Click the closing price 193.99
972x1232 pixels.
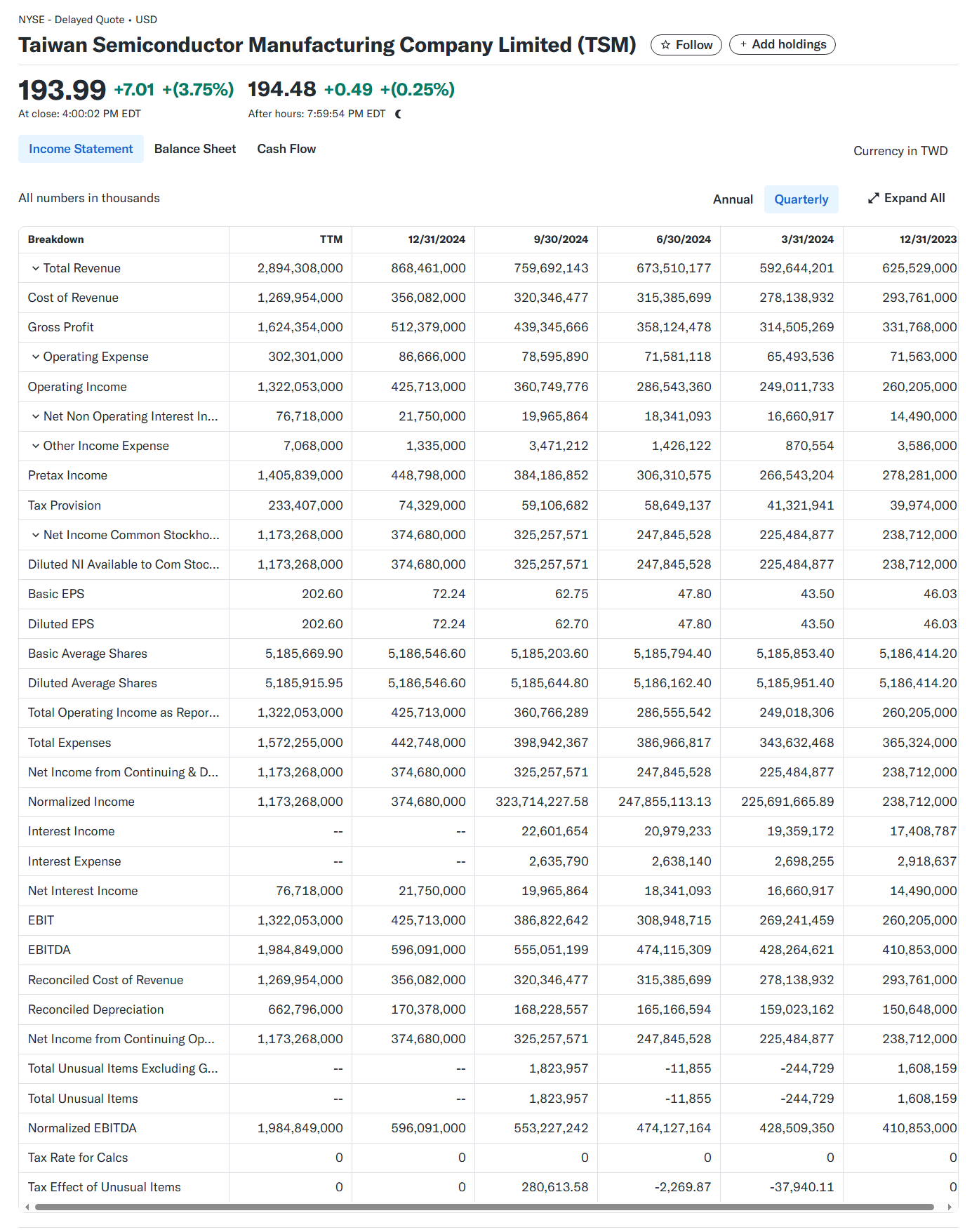point(62,90)
